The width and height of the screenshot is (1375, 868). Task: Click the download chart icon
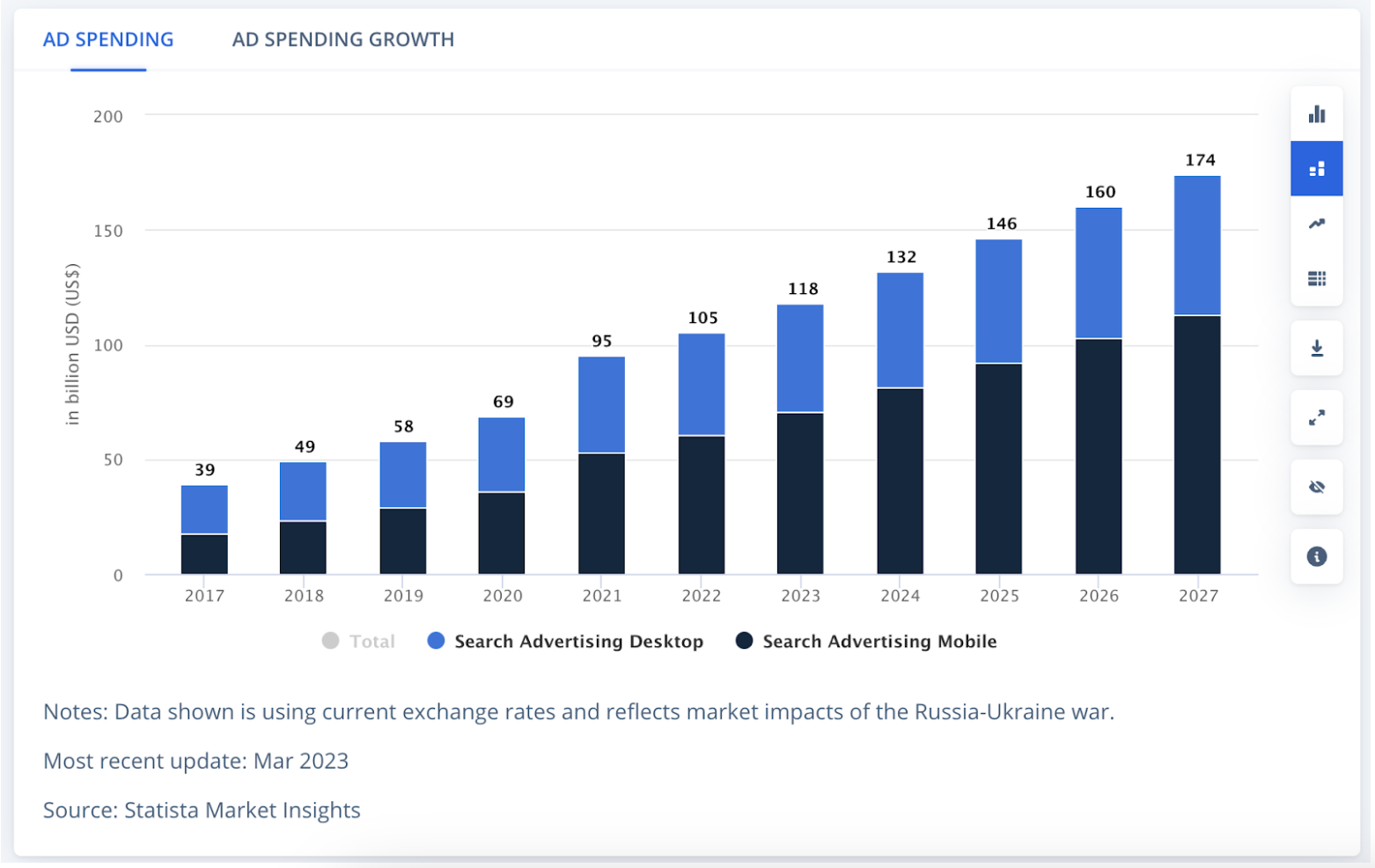tap(1316, 348)
